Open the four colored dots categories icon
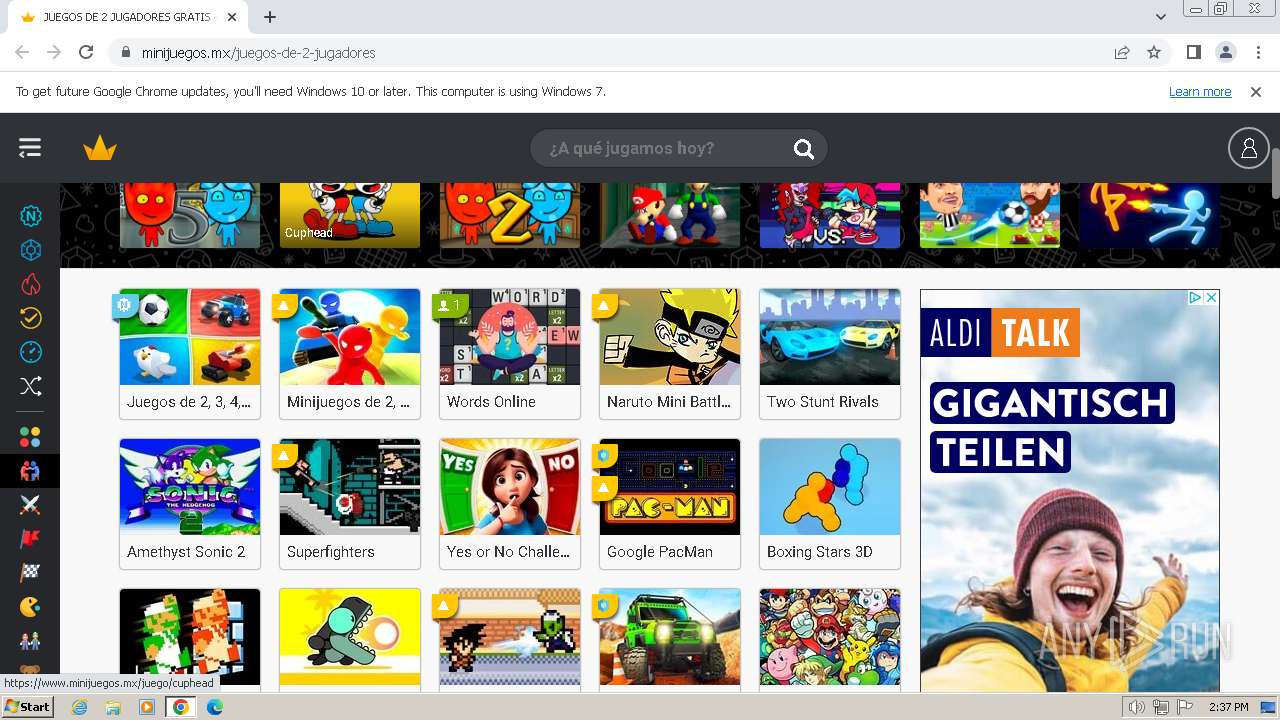 point(31,437)
